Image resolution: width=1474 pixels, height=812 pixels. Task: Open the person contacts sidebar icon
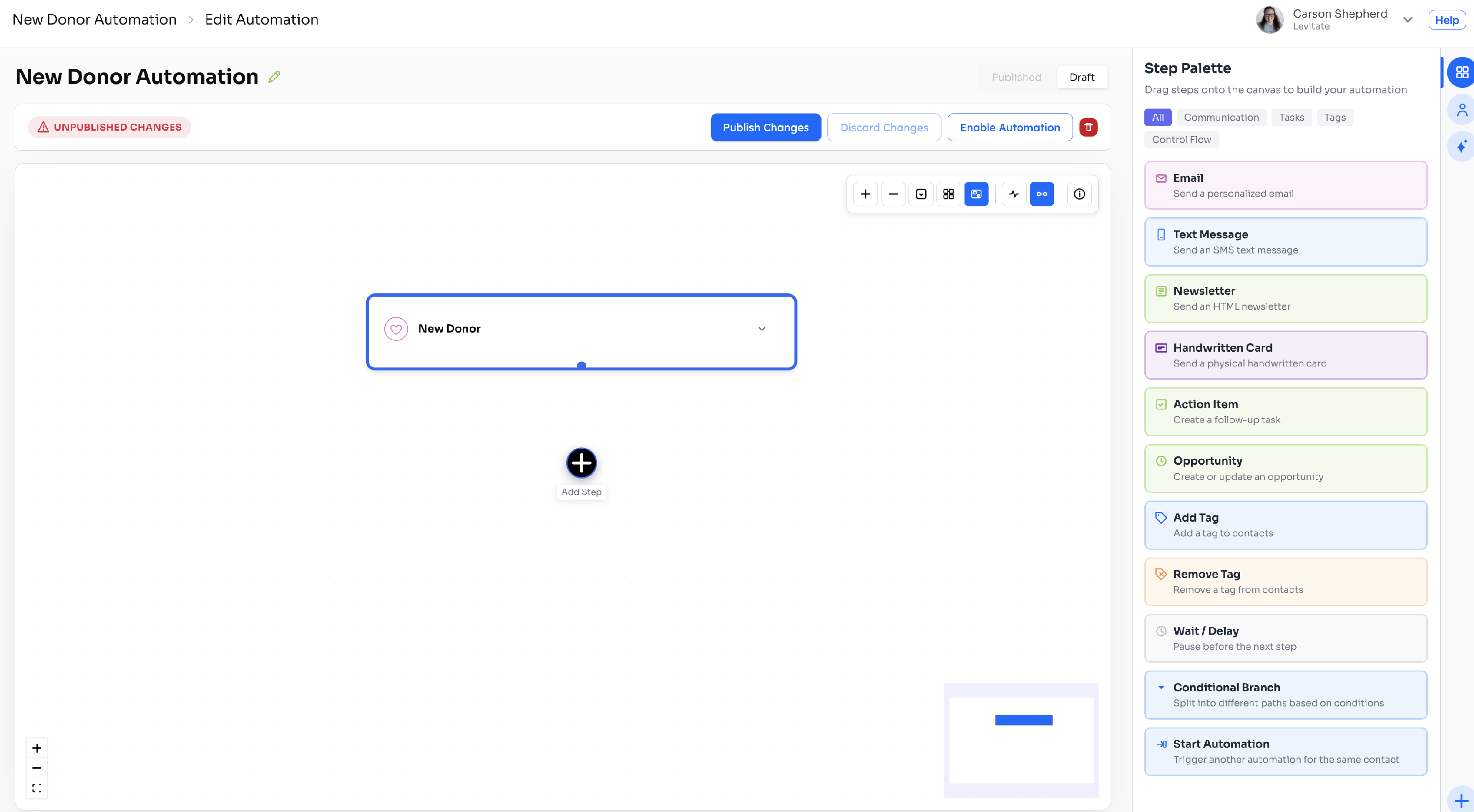point(1461,109)
